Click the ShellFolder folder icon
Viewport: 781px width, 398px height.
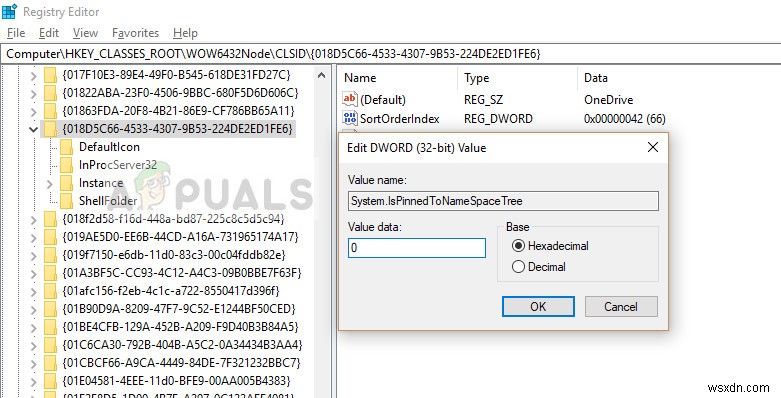click(x=66, y=201)
